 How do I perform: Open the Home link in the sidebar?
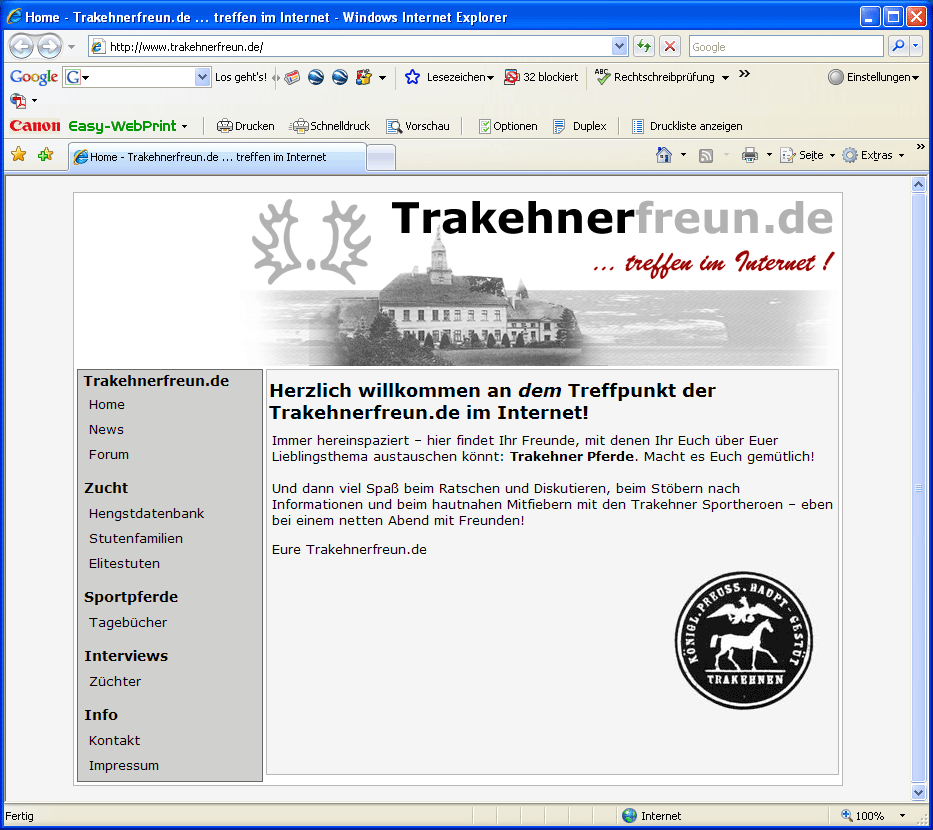[107, 405]
